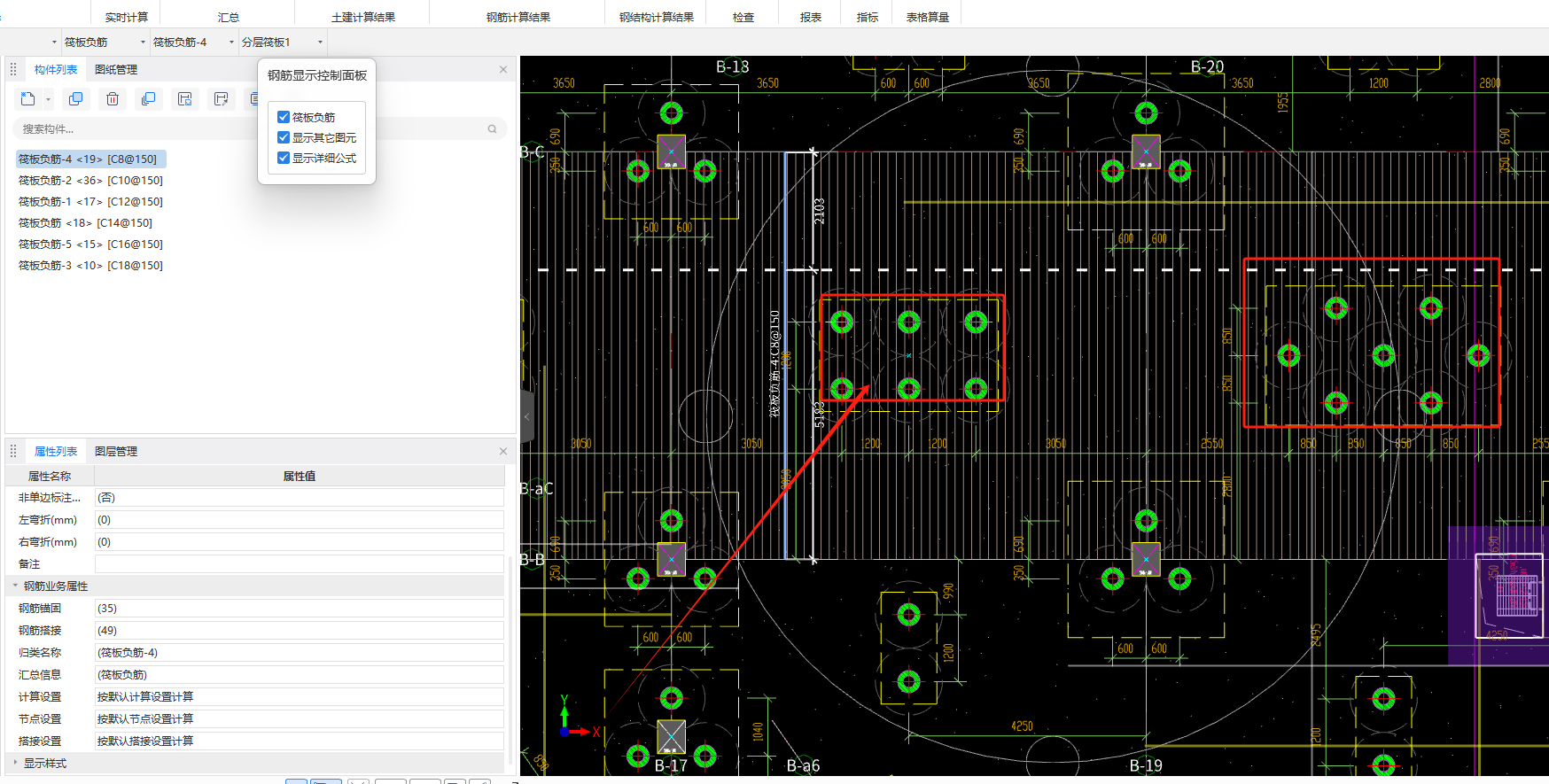The width and height of the screenshot is (1549, 784).
Task: Select 筏板负筋-1 <17> [C12@150] in the list
Action: (x=90, y=202)
